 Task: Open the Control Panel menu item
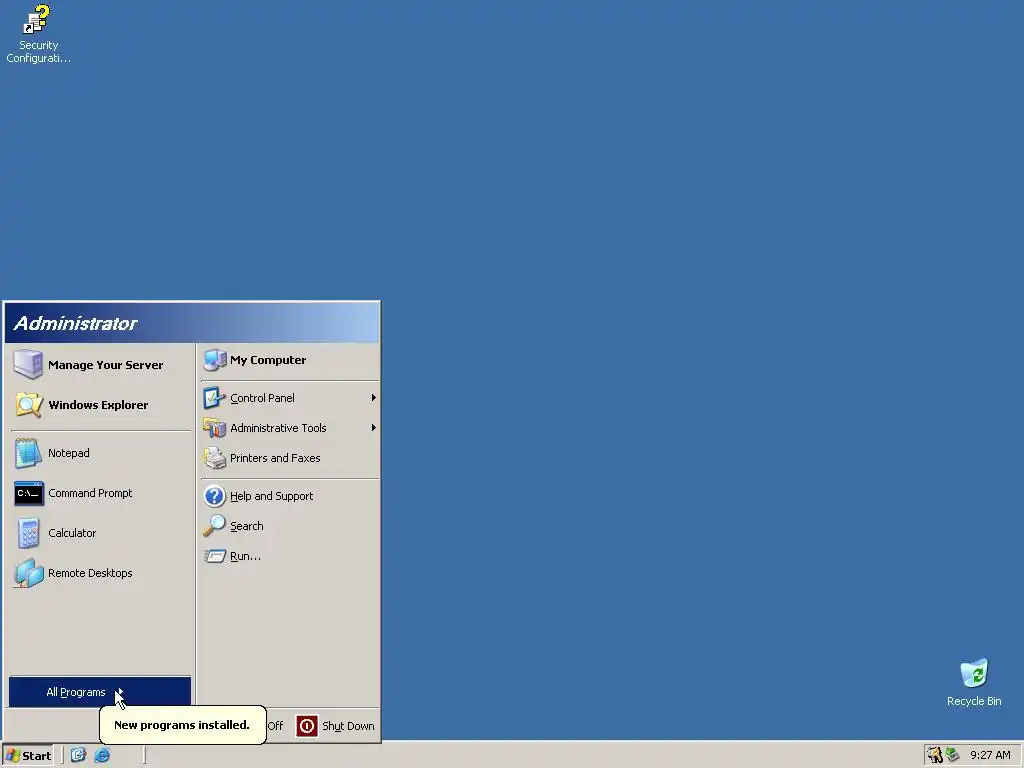pos(289,398)
